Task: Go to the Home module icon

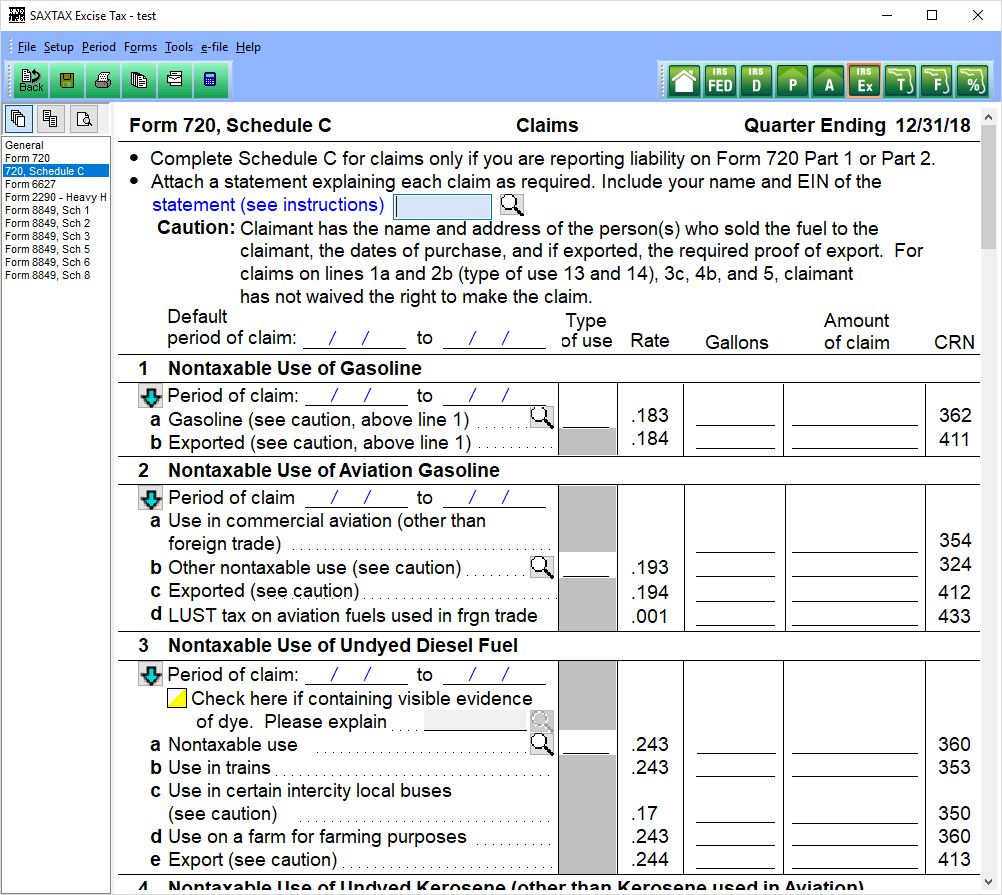Action: 684,81
